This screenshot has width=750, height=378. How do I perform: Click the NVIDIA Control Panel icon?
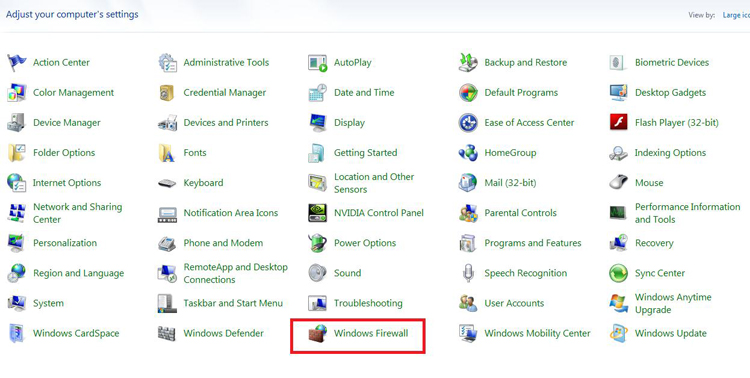tap(318, 213)
